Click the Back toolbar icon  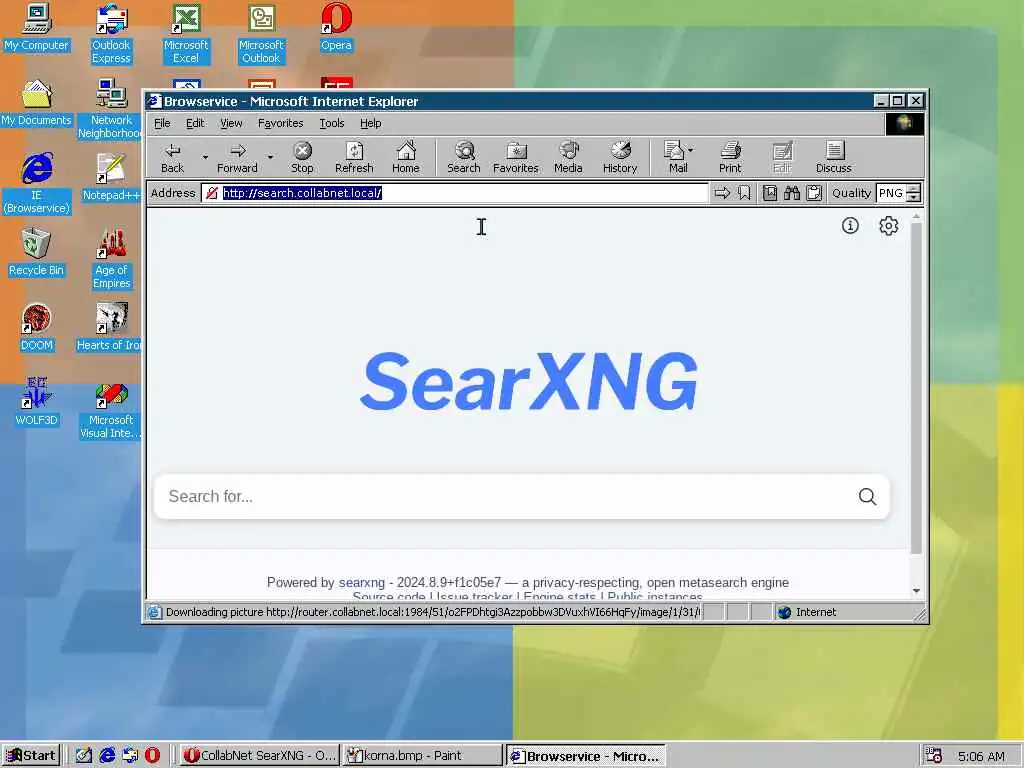coord(172,158)
